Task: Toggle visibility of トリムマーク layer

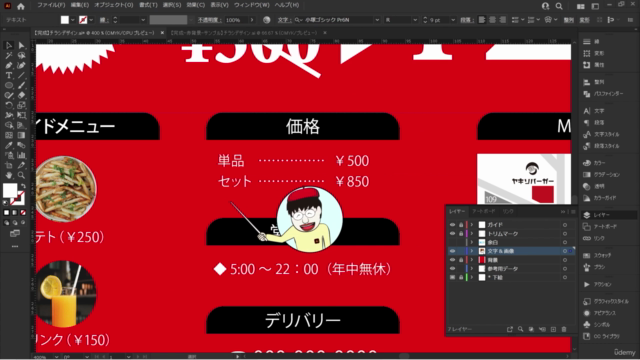Action: click(452, 234)
